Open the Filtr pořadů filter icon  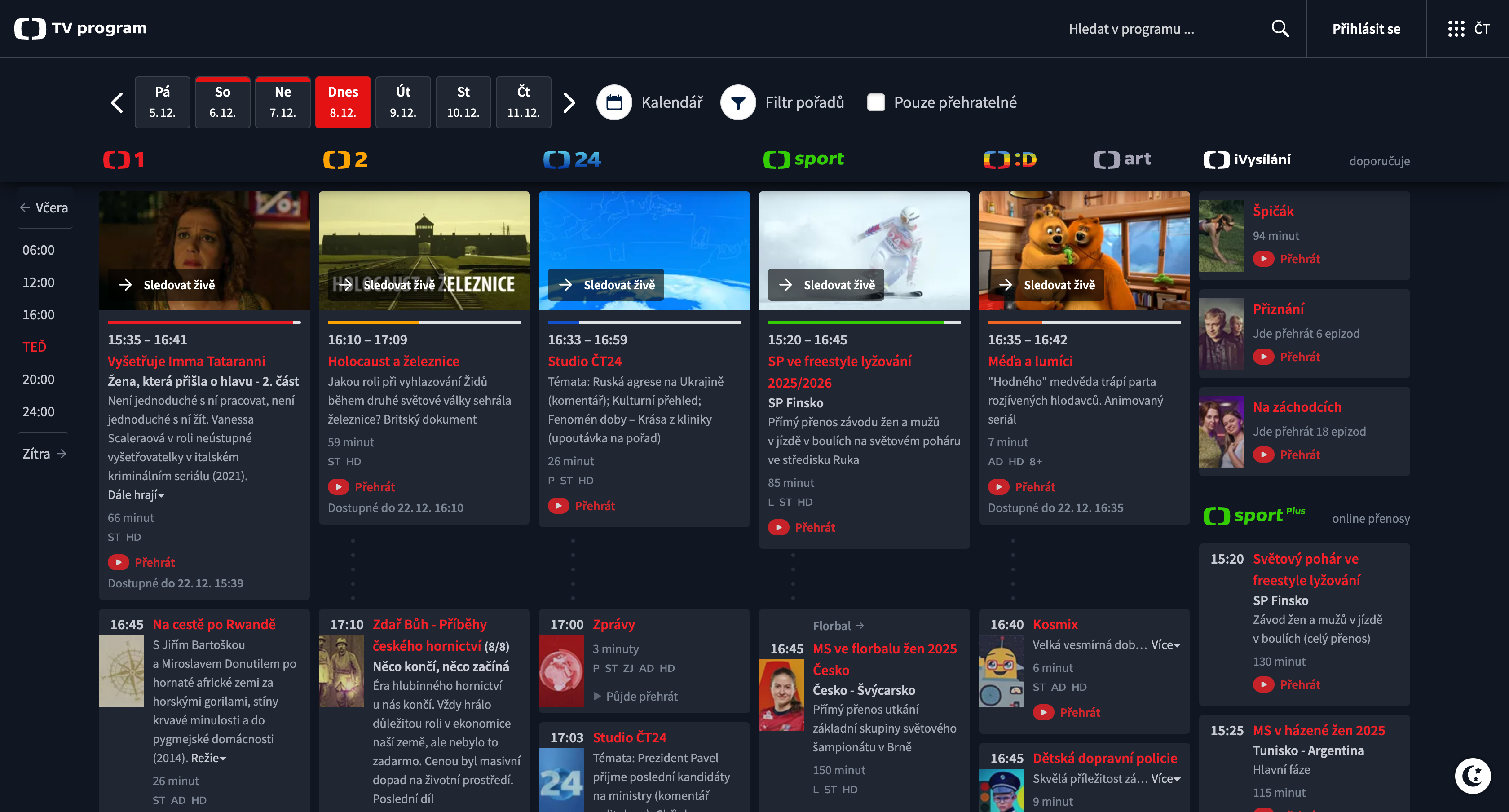(737, 102)
